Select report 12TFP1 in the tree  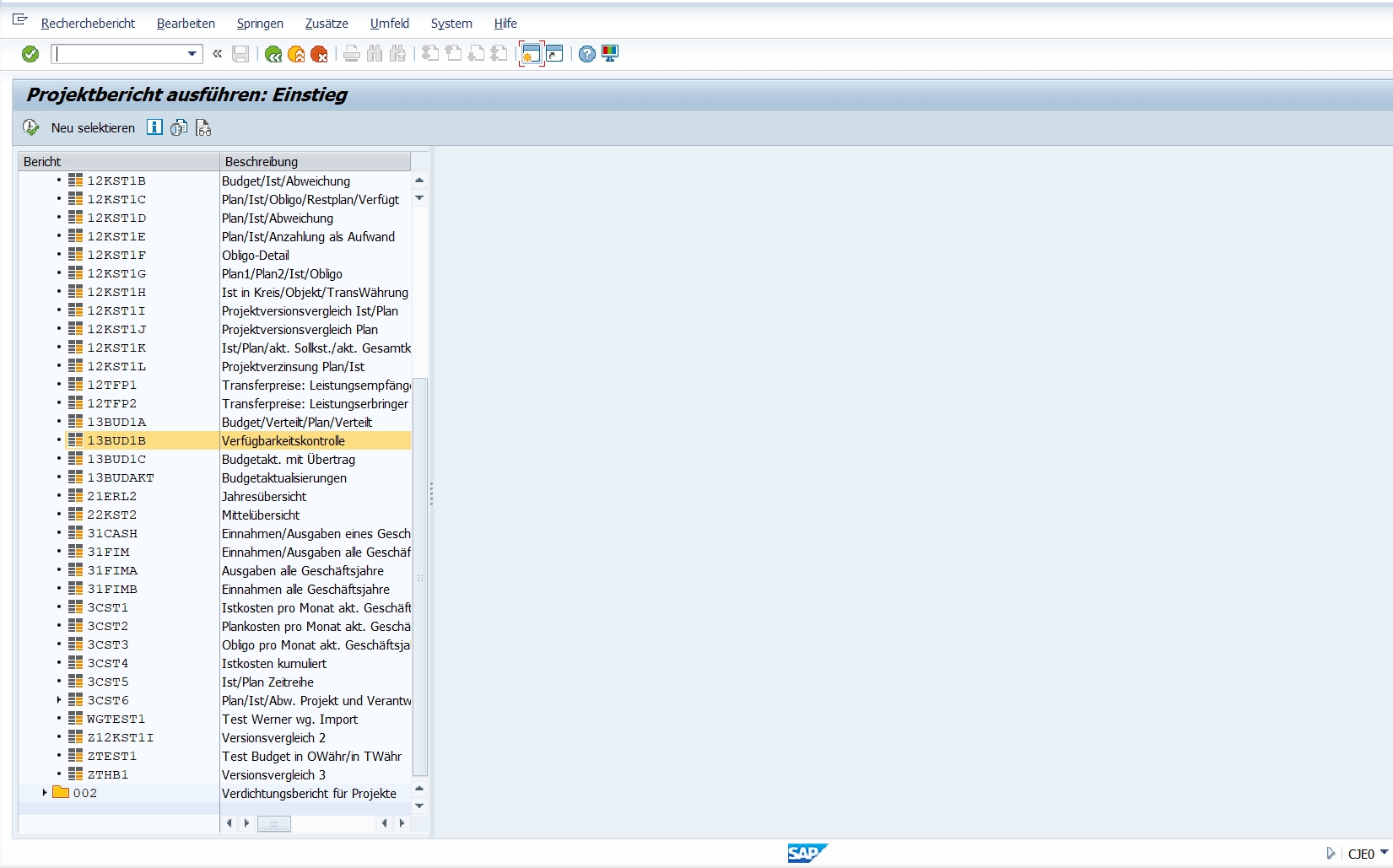click(112, 385)
